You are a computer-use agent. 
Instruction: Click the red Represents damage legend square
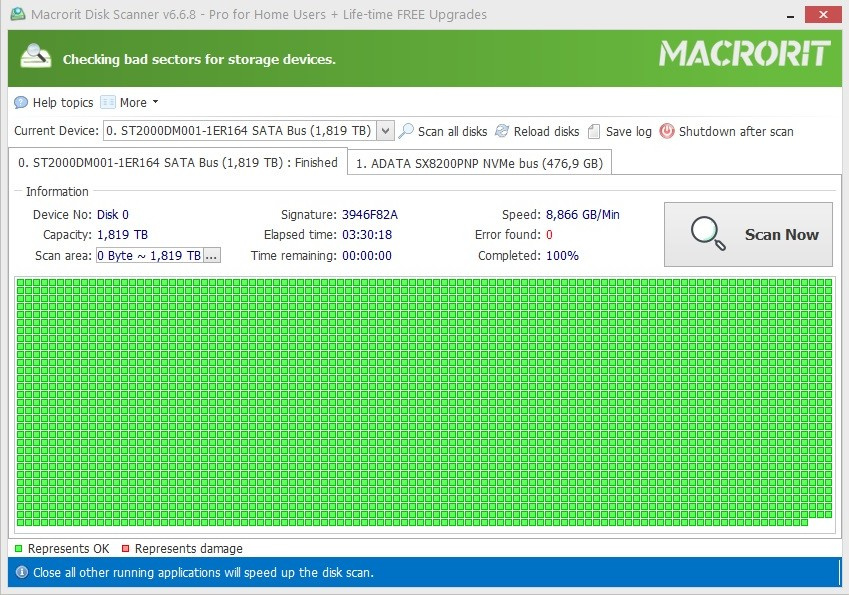[126, 548]
